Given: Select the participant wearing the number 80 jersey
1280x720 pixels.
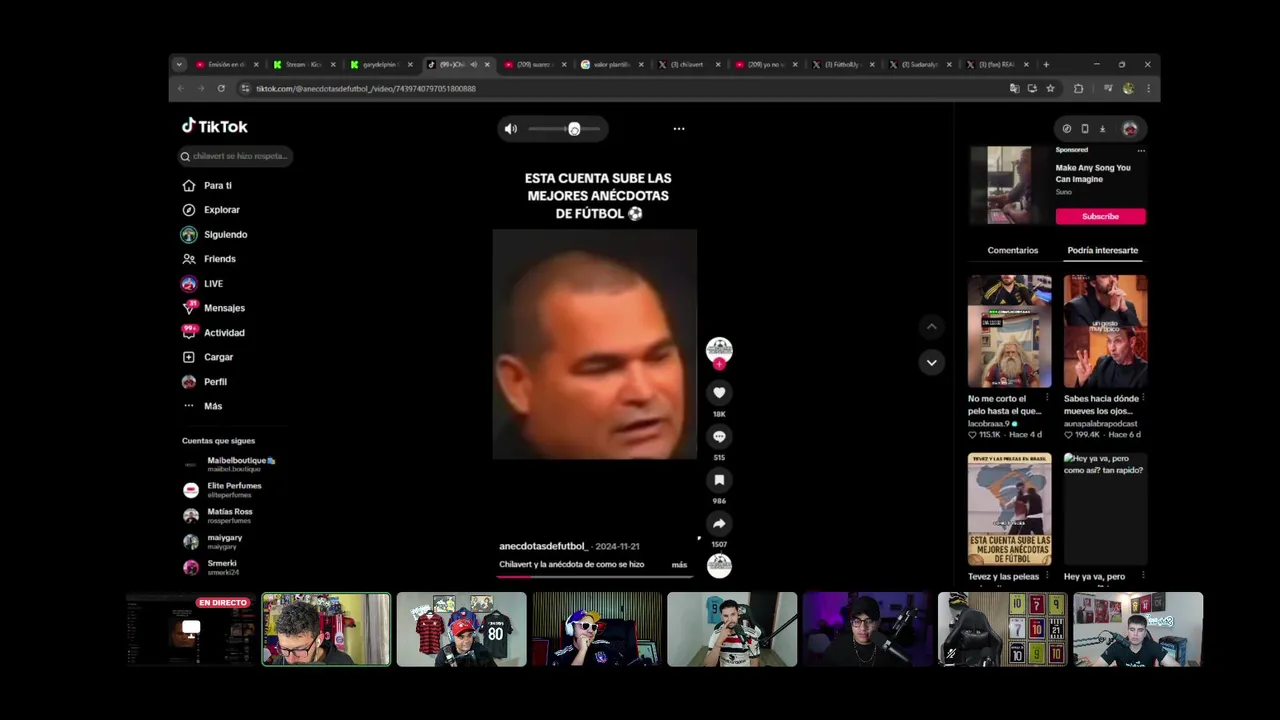Looking at the screenshot, I should (x=461, y=629).
